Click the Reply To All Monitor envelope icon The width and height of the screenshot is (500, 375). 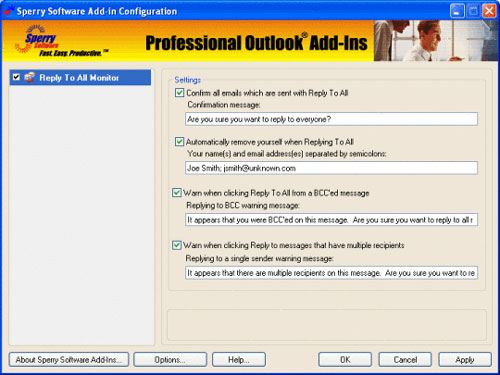(30, 77)
